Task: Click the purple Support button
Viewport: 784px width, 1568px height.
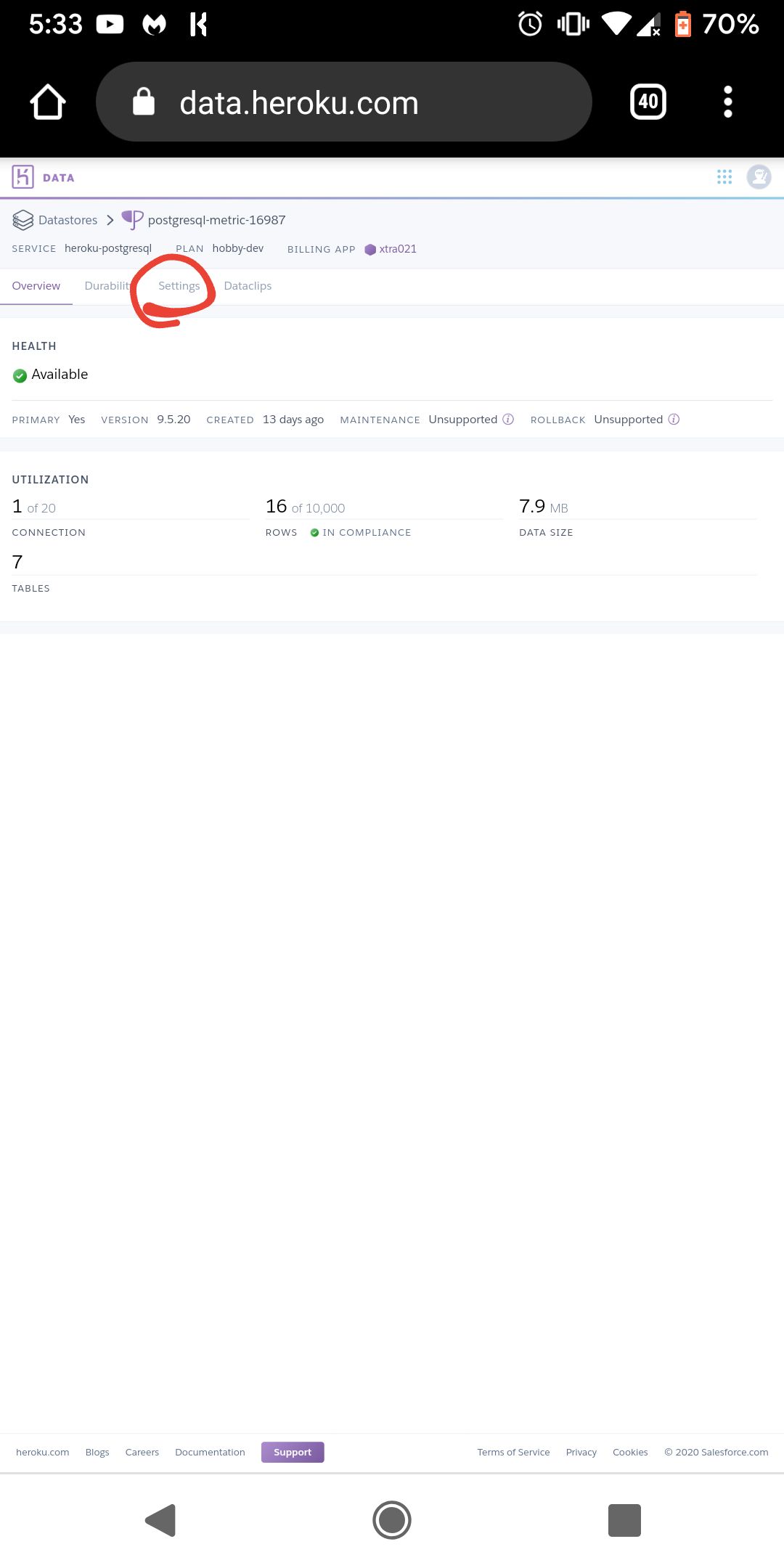Action: (293, 1452)
